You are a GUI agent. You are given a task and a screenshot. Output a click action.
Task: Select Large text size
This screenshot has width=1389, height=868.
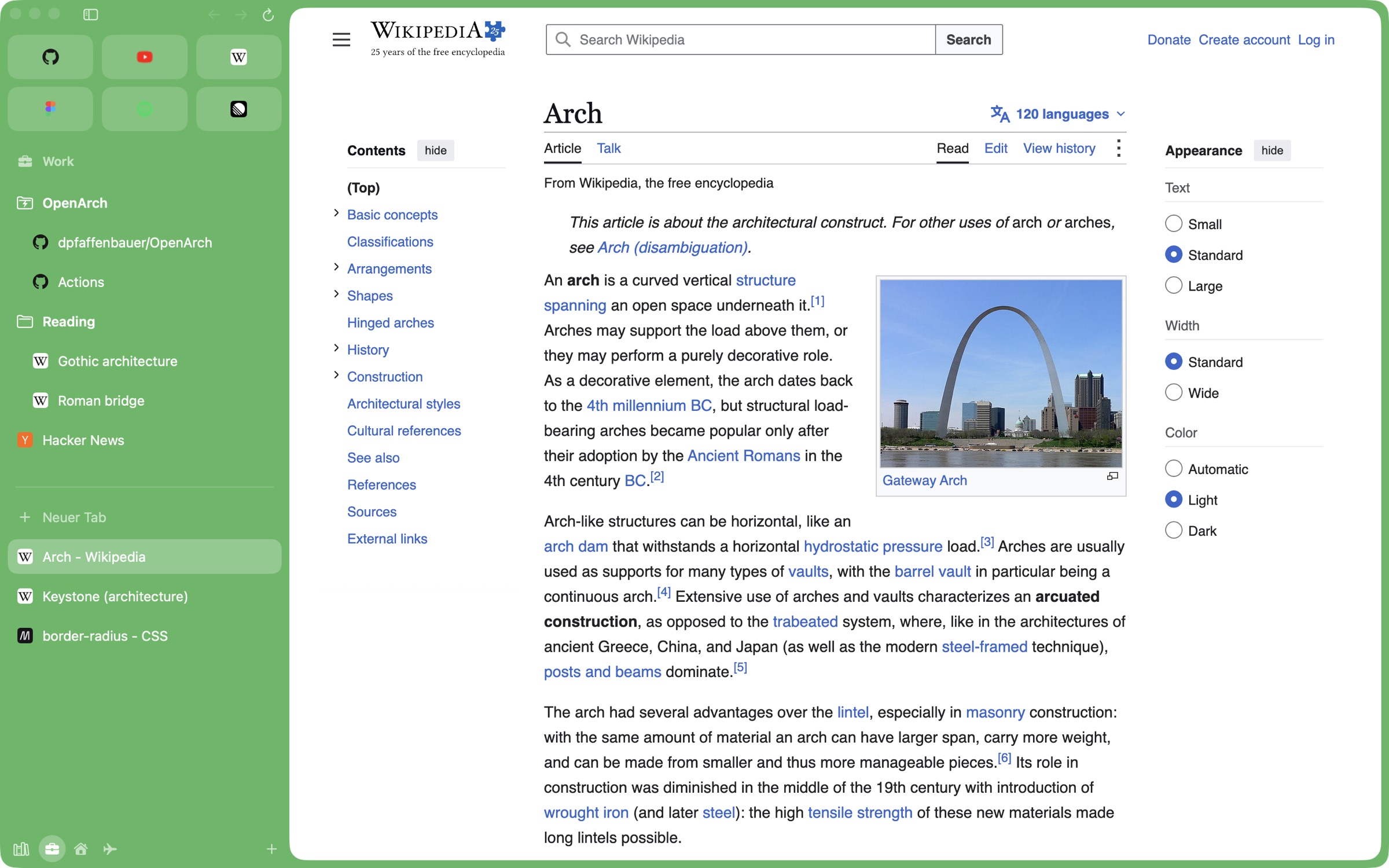coord(1174,285)
